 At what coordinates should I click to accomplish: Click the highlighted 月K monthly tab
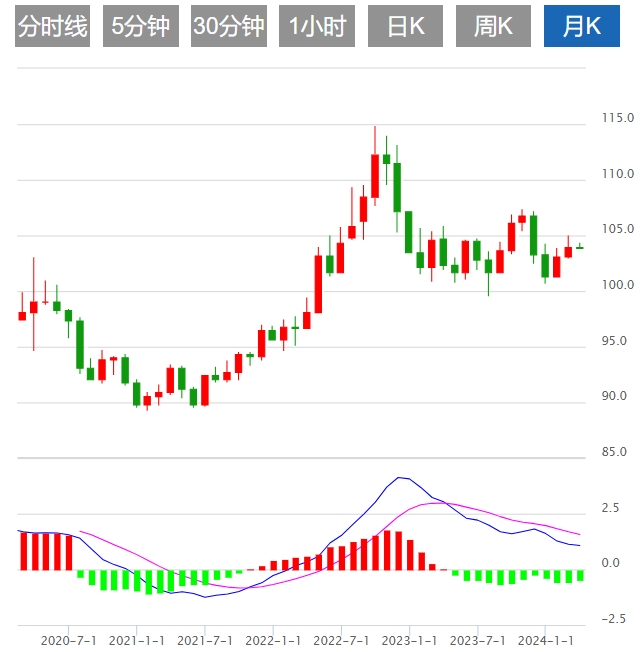click(581, 26)
